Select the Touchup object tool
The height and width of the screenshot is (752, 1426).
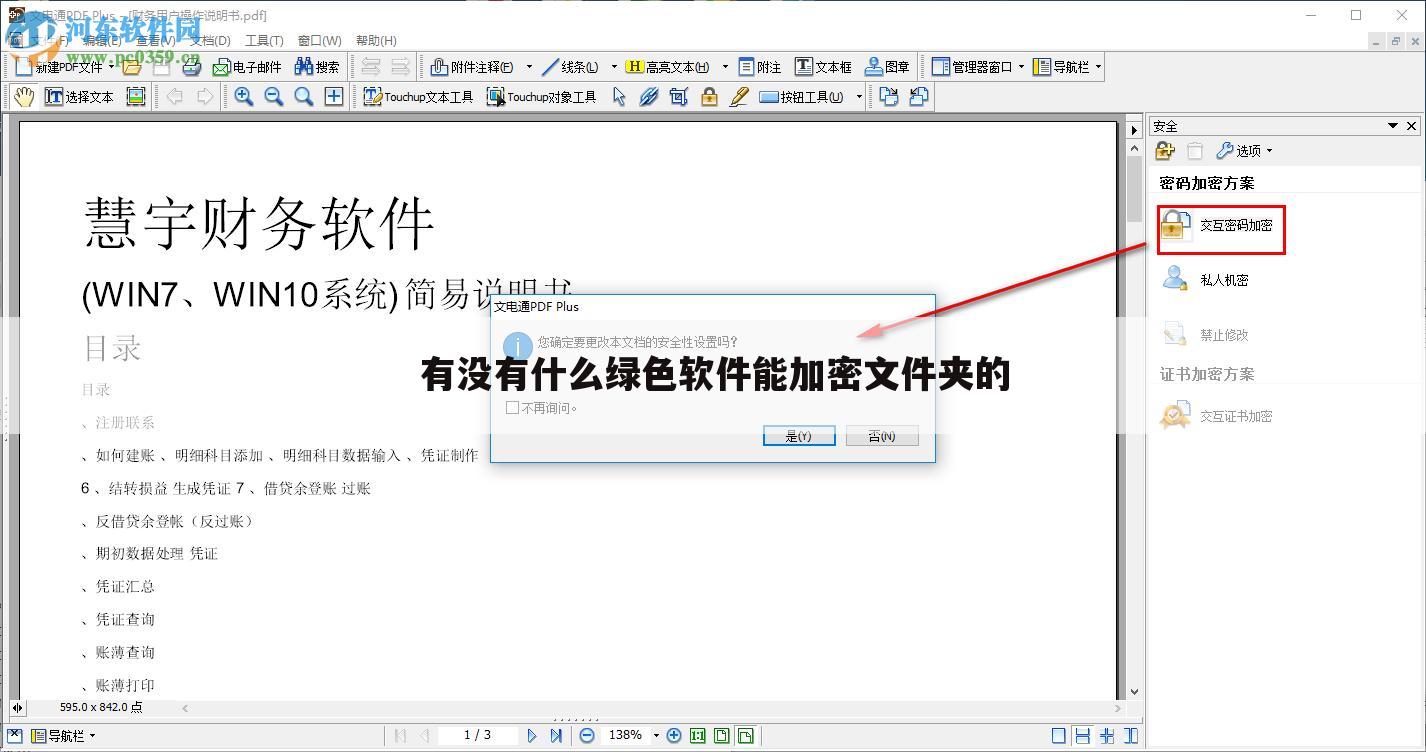pyautogui.click(x=541, y=97)
